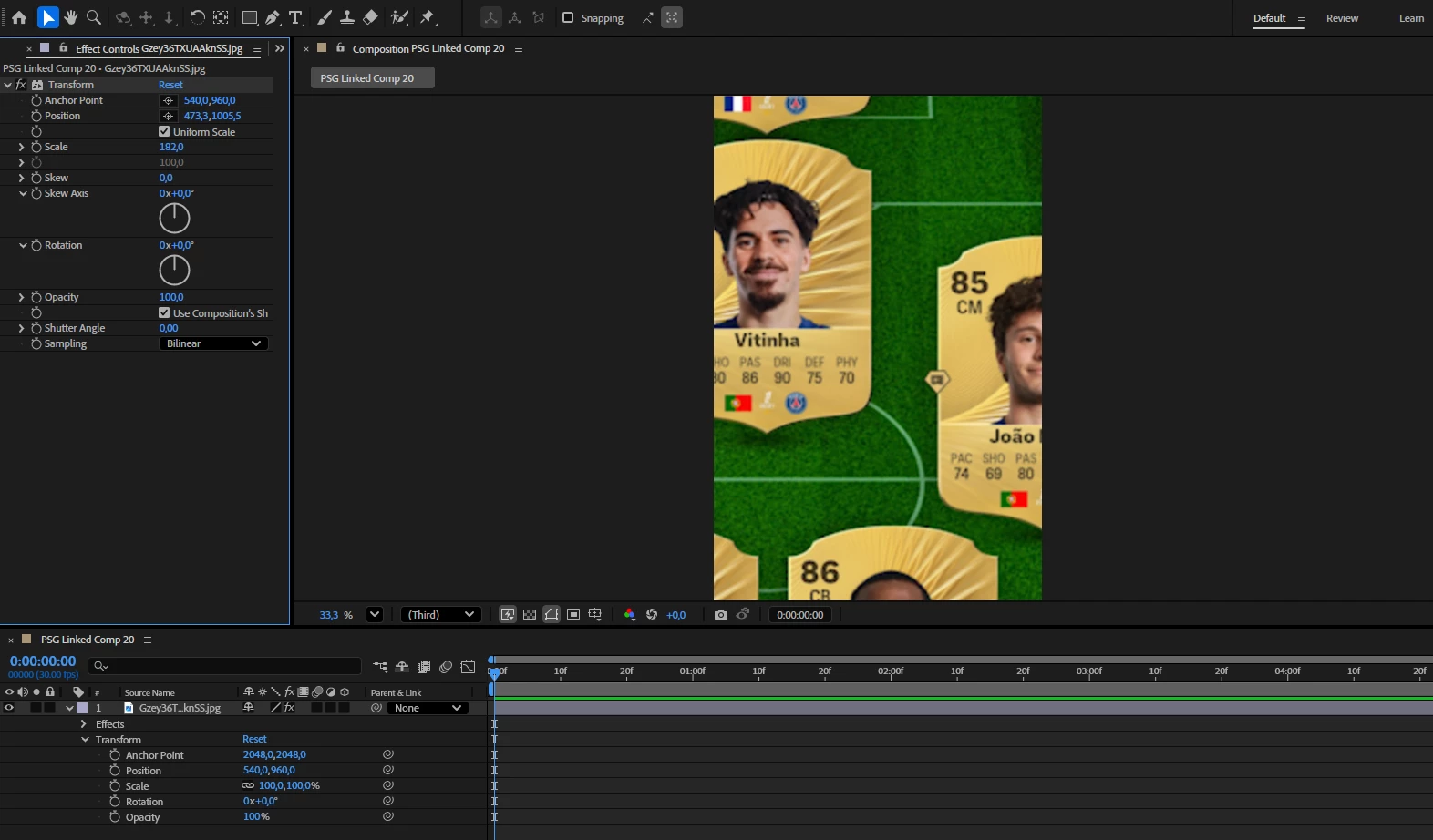Click the view axis mode icon

tap(539, 17)
